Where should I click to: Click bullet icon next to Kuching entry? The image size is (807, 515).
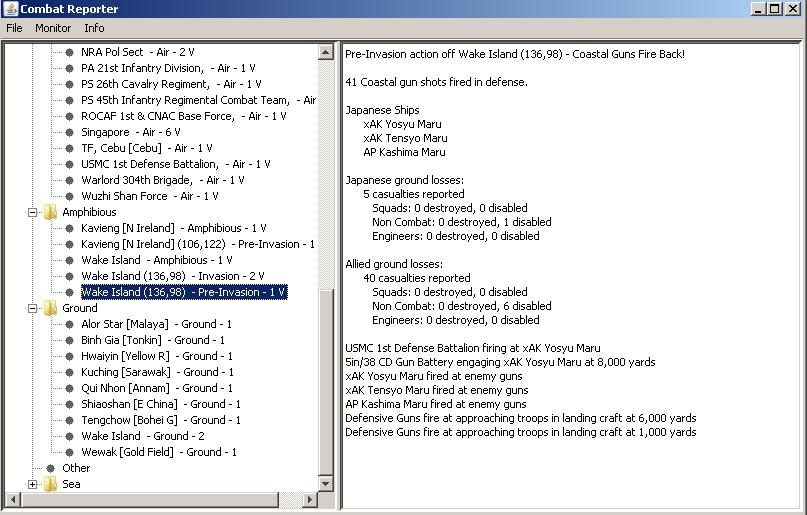(69, 372)
